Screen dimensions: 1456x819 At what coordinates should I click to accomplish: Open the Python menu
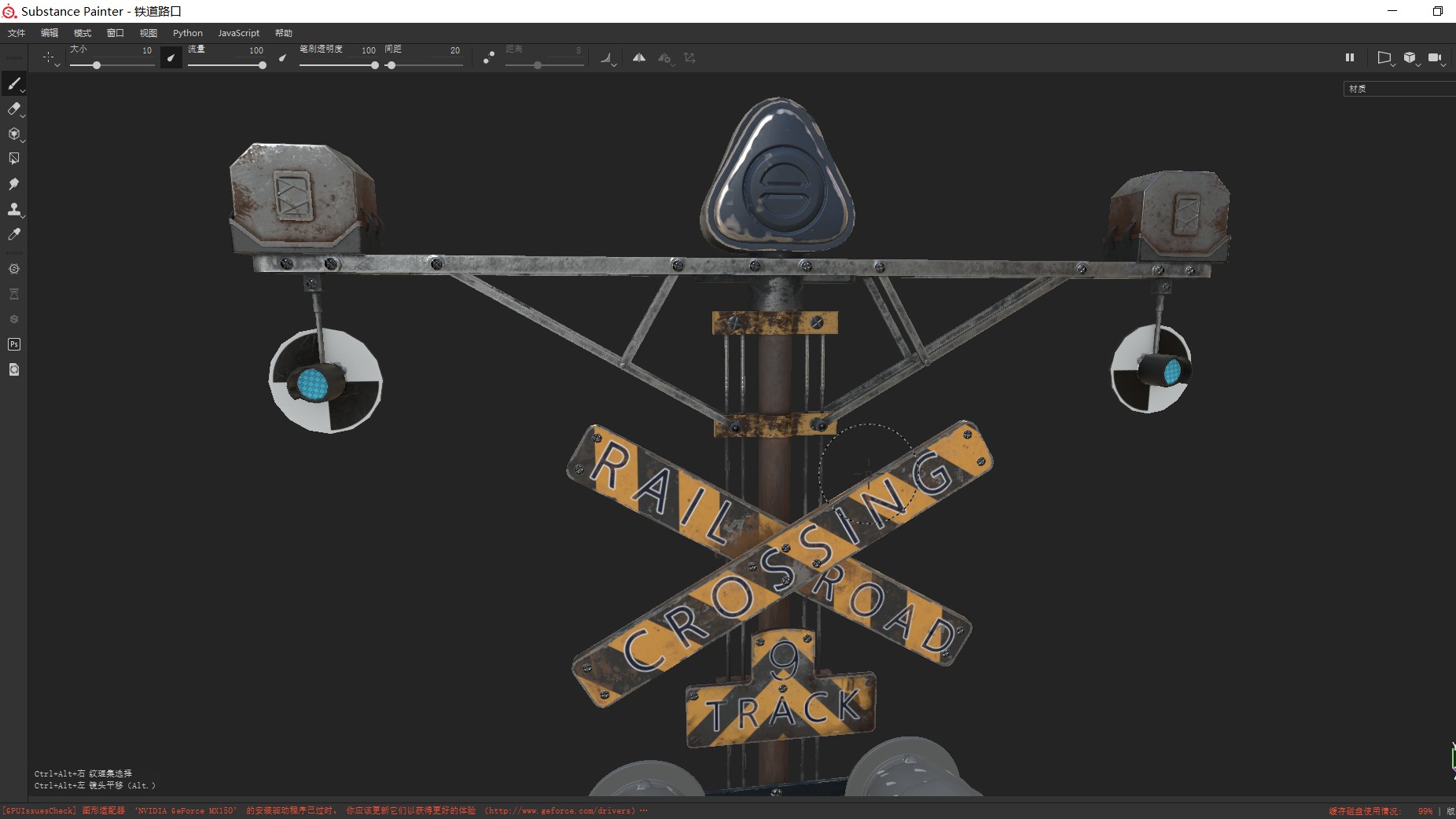(x=188, y=33)
